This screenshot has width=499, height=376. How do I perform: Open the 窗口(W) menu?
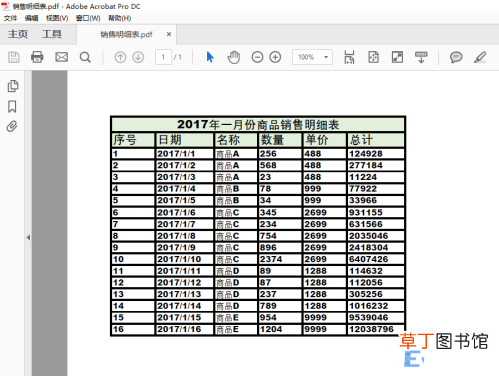pos(88,18)
